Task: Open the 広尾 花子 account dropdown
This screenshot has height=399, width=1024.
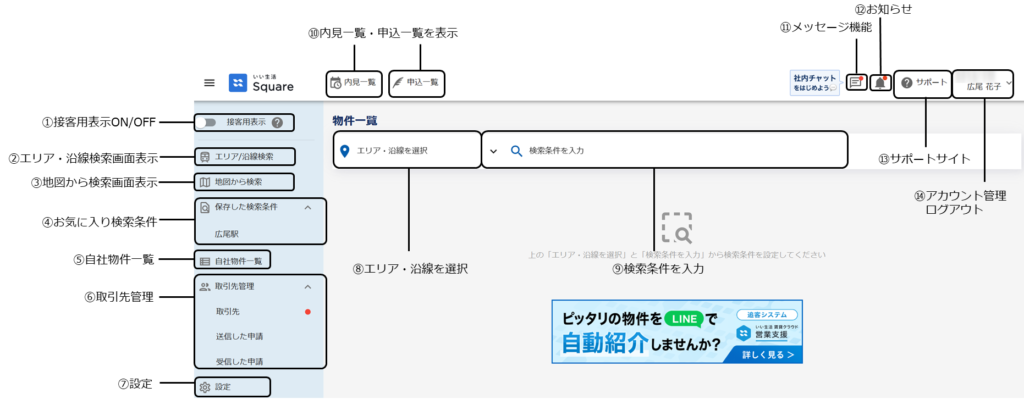Action: click(984, 84)
